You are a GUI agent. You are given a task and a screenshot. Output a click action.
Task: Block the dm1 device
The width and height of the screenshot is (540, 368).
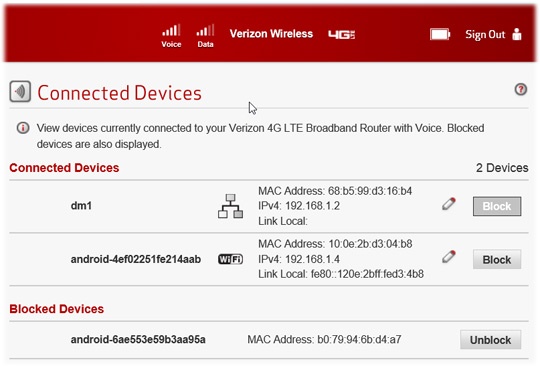click(x=497, y=206)
